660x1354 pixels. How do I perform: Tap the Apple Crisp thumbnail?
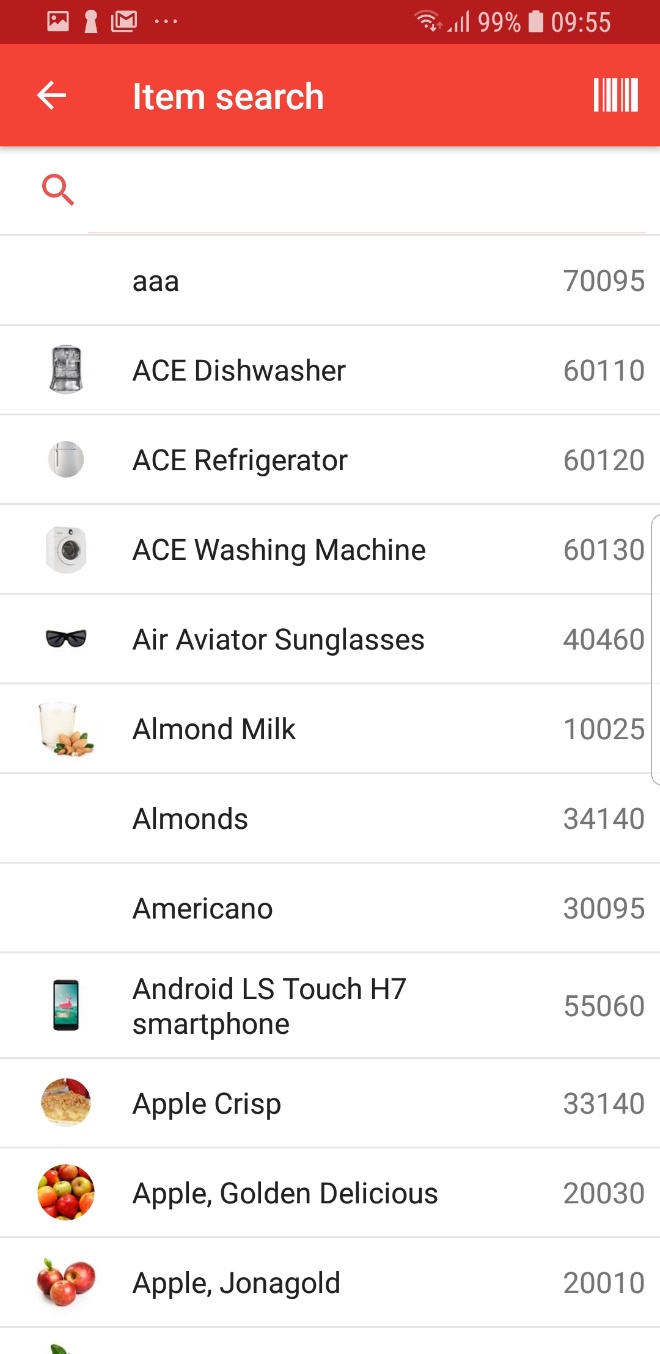click(x=66, y=1103)
